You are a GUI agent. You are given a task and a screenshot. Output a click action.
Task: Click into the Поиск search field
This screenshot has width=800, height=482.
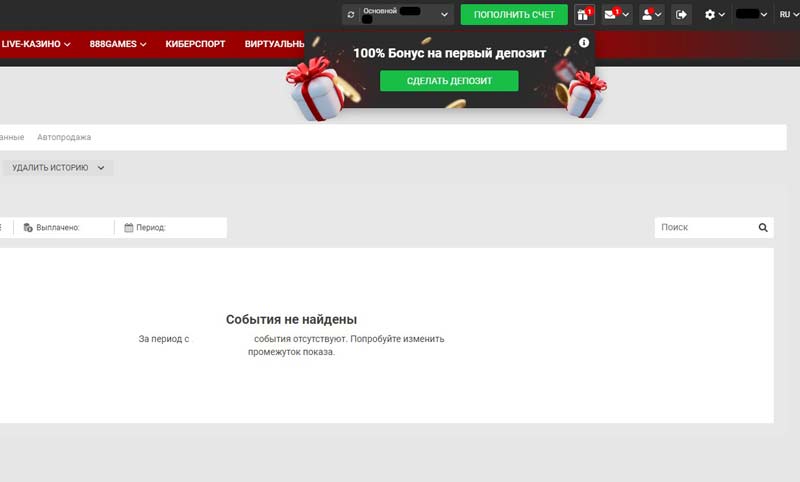[x=704, y=228]
